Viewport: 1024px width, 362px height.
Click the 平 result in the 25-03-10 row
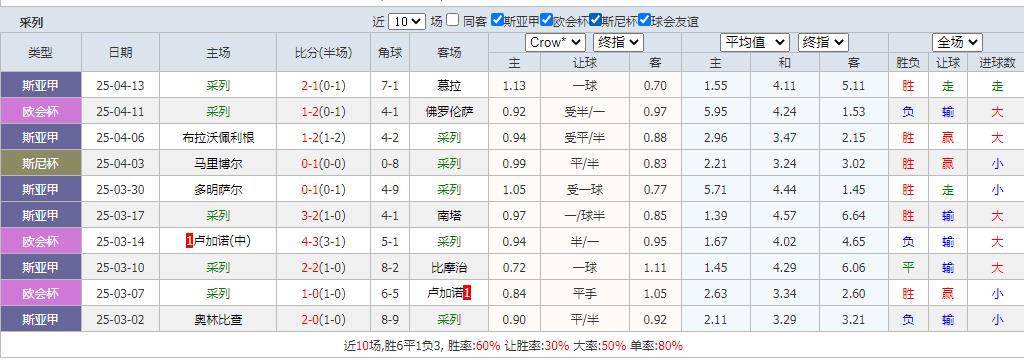click(x=908, y=268)
